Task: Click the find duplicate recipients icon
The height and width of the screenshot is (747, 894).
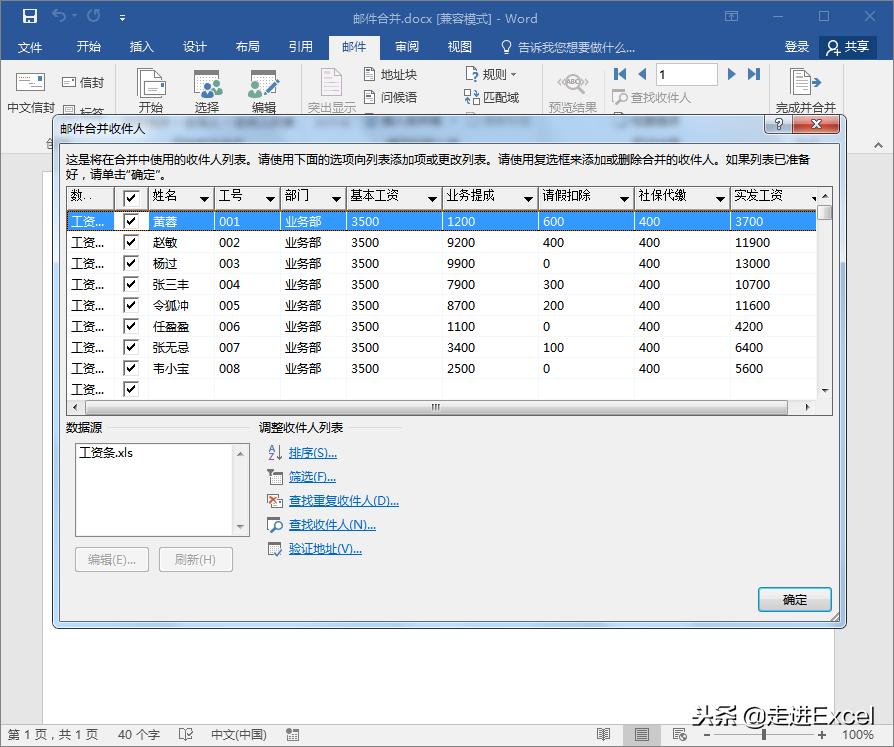Action: click(275, 501)
